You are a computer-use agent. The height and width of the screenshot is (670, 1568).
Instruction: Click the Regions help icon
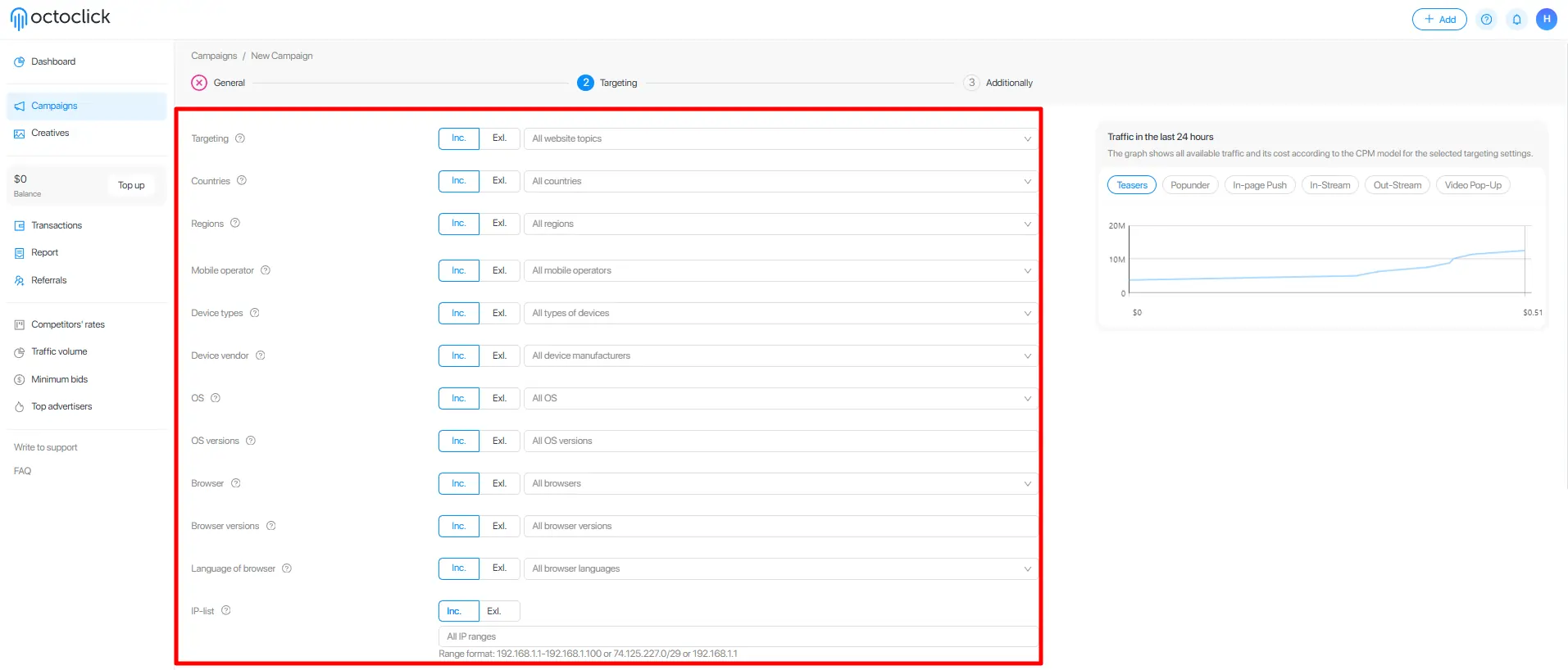pos(235,224)
